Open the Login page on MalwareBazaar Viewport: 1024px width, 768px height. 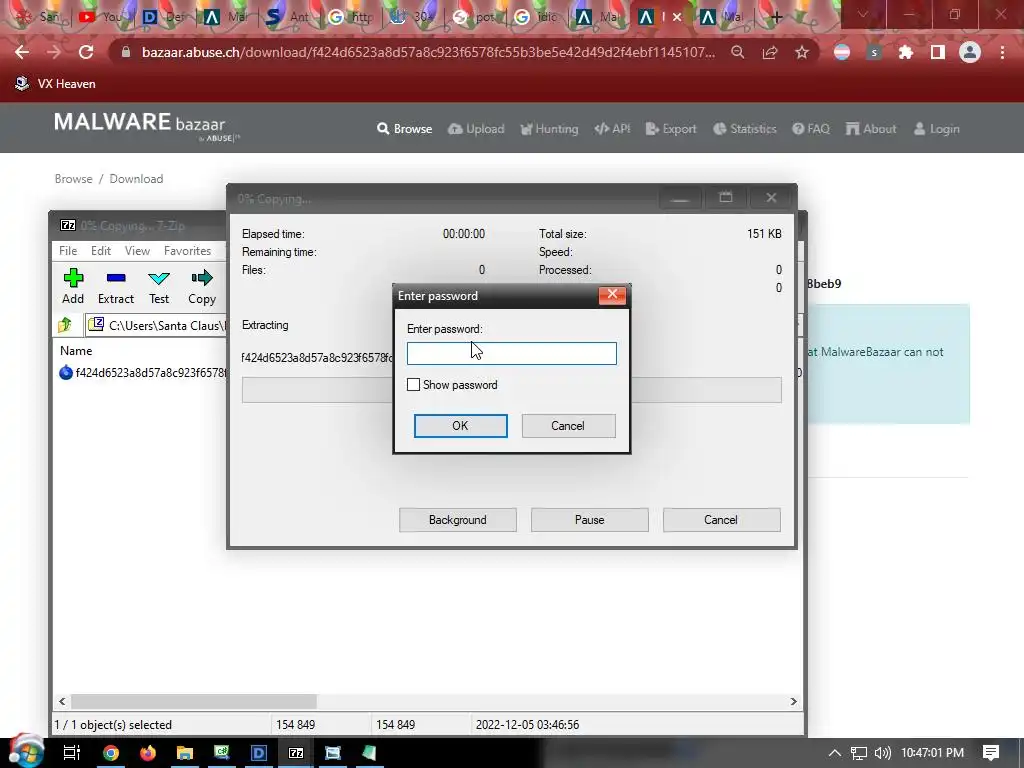coord(936,129)
